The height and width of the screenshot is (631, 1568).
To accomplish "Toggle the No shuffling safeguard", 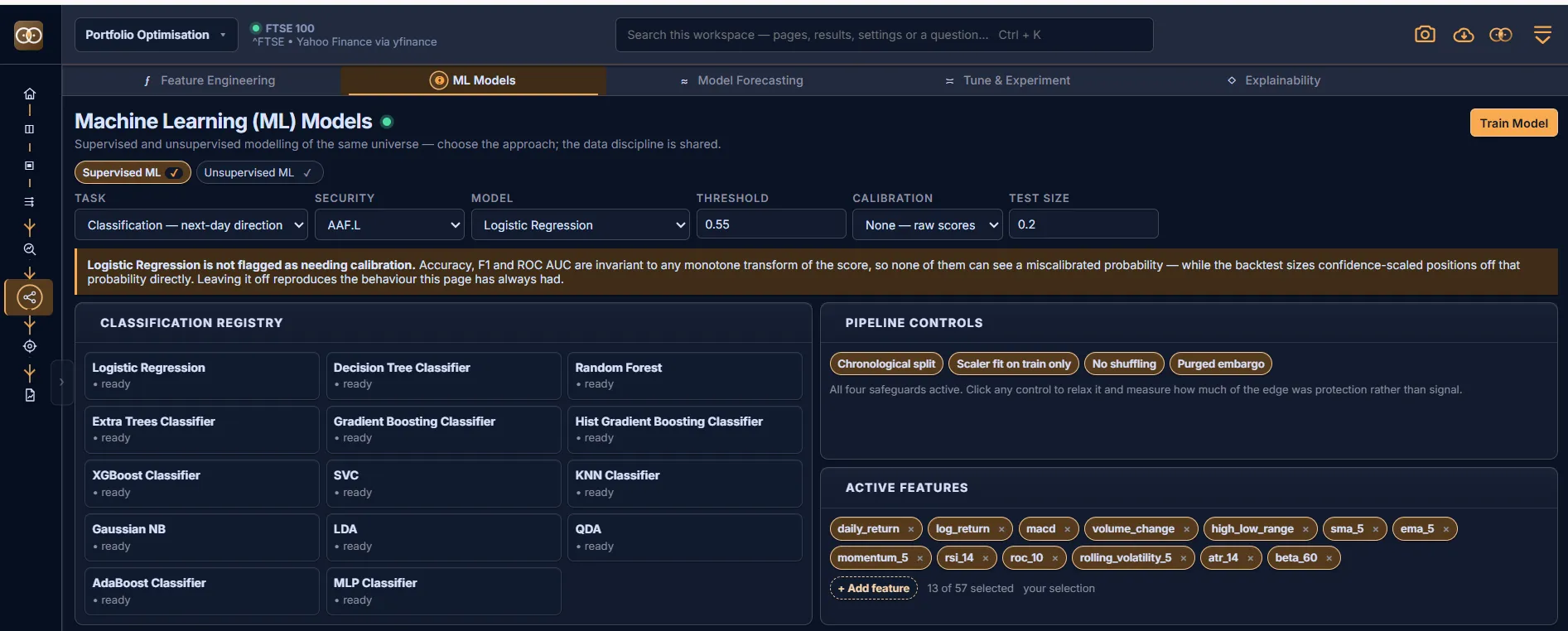I will coord(1124,364).
